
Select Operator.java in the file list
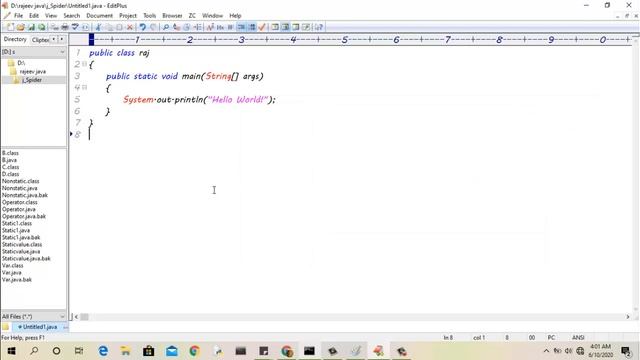coord(18,209)
